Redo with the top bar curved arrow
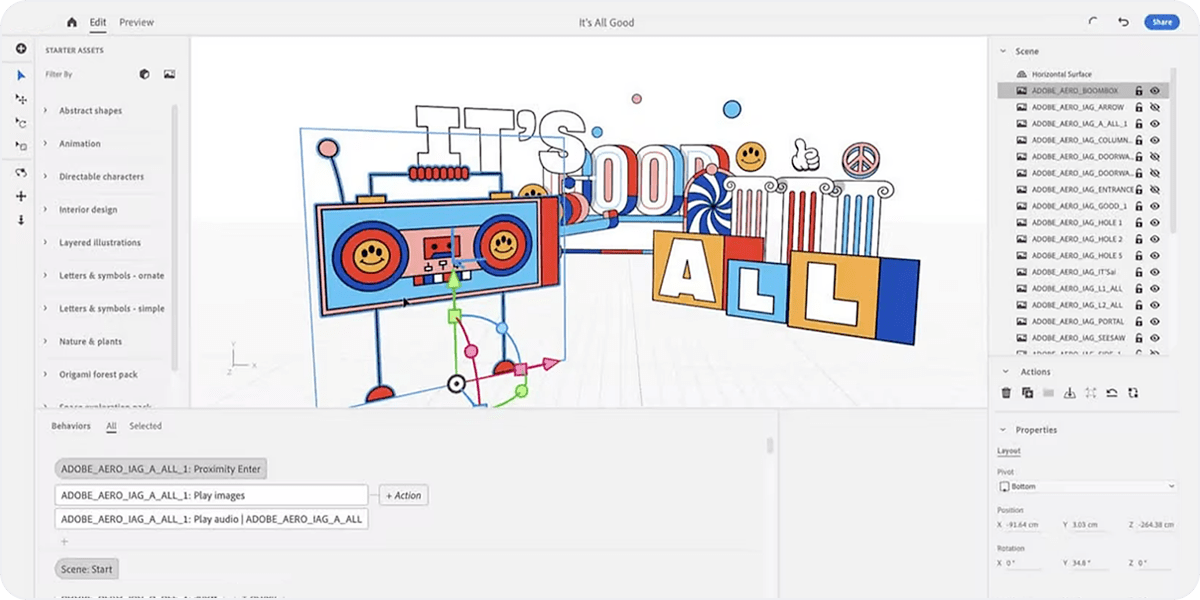 (x=1093, y=22)
